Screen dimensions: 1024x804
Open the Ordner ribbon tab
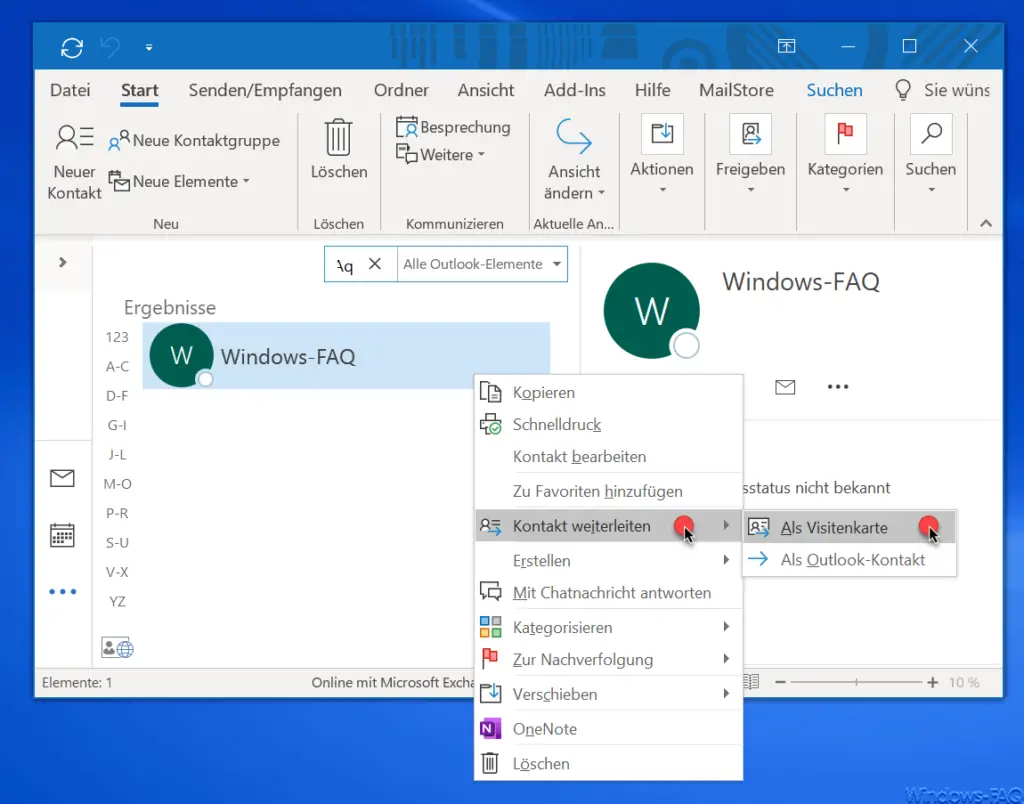point(401,90)
